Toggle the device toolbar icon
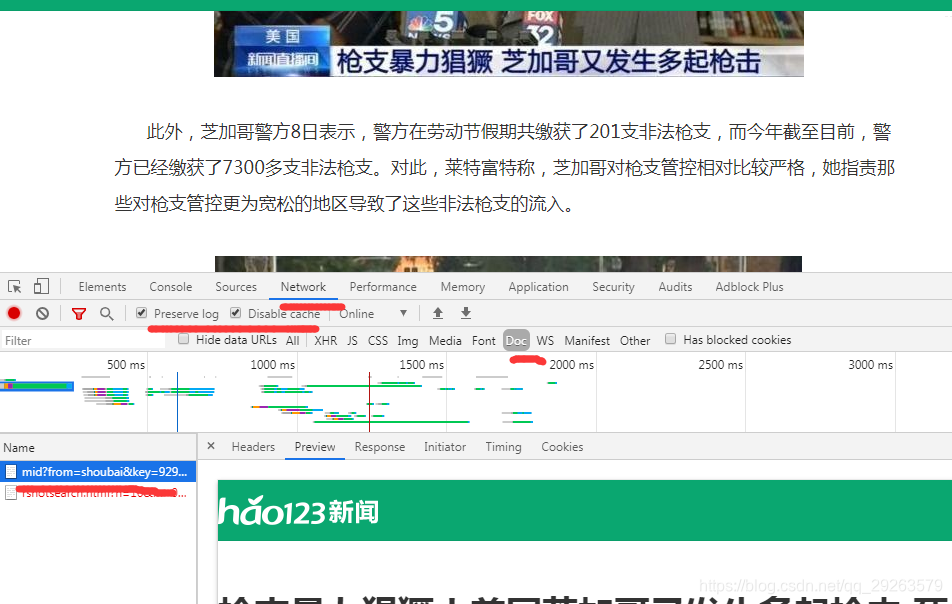 pyautogui.click(x=39, y=286)
